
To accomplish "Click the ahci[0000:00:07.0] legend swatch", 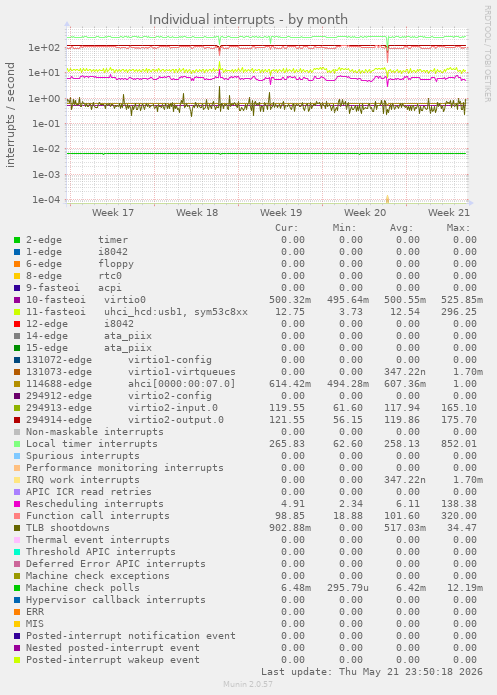I will 17,384.
